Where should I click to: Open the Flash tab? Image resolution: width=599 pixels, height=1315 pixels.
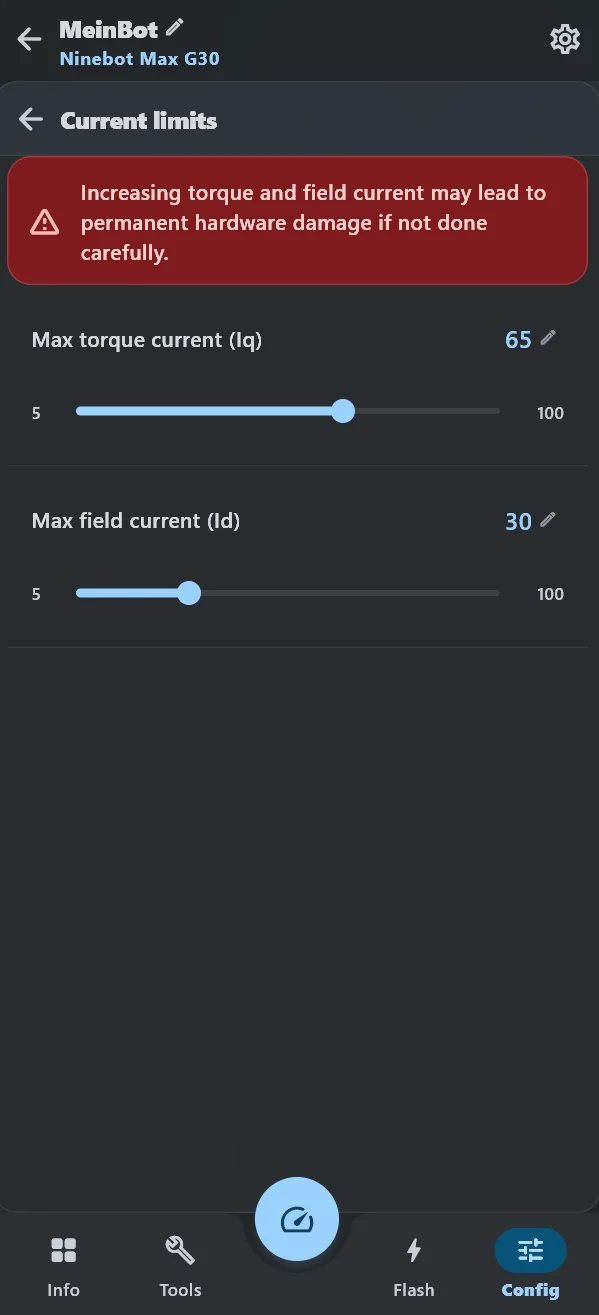click(414, 1265)
